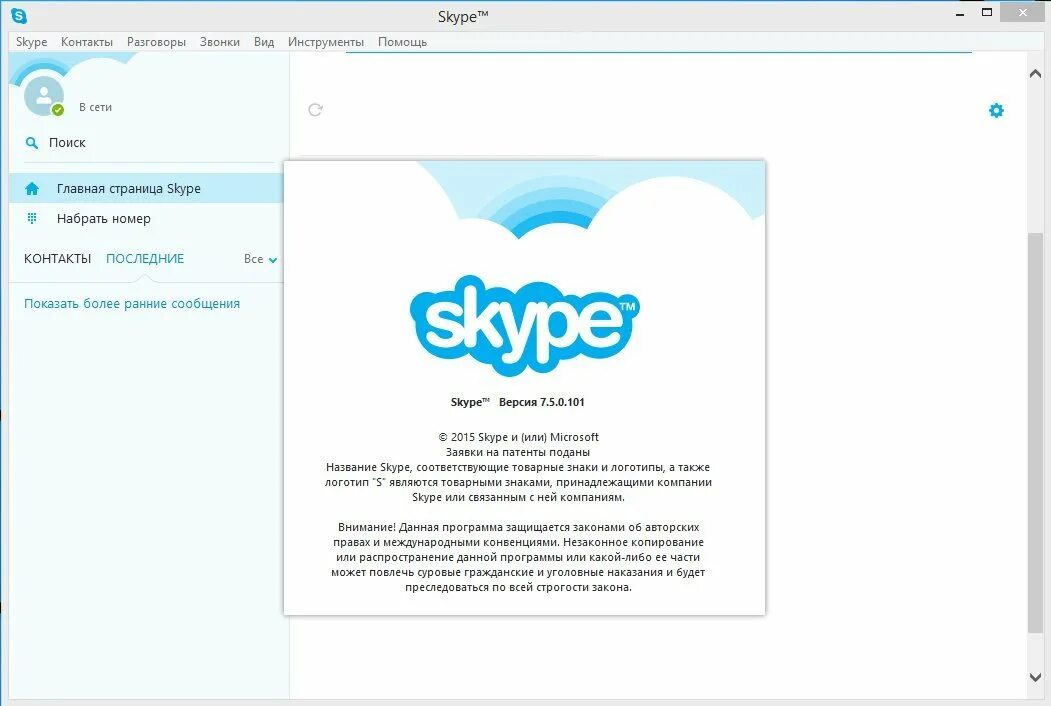This screenshot has height=706, width=1051.
Task: Open the Звонки menu
Action: [x=220, y=42]
